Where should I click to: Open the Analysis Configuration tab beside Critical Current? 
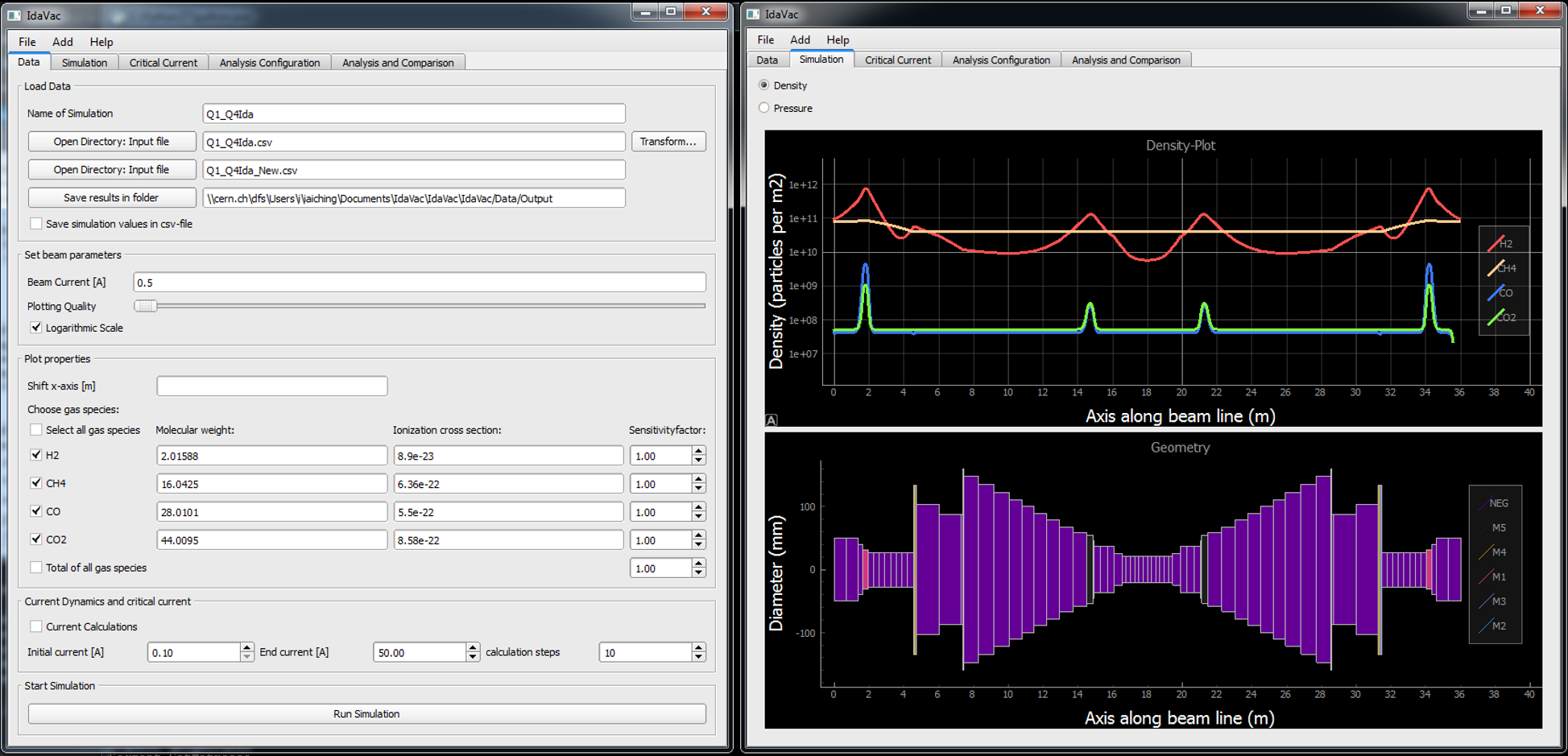(269, 63)
